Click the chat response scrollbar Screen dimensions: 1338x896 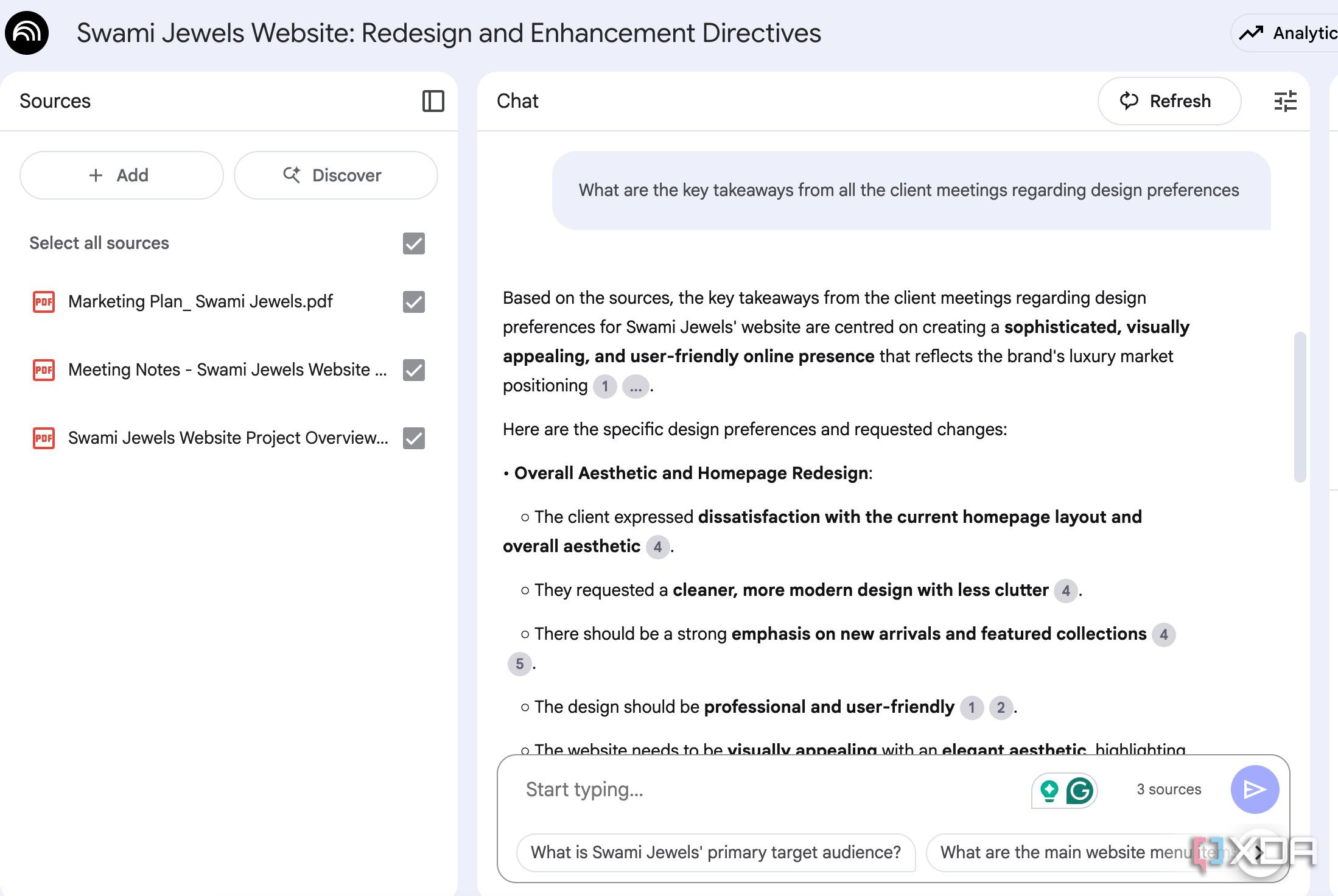1300,407
